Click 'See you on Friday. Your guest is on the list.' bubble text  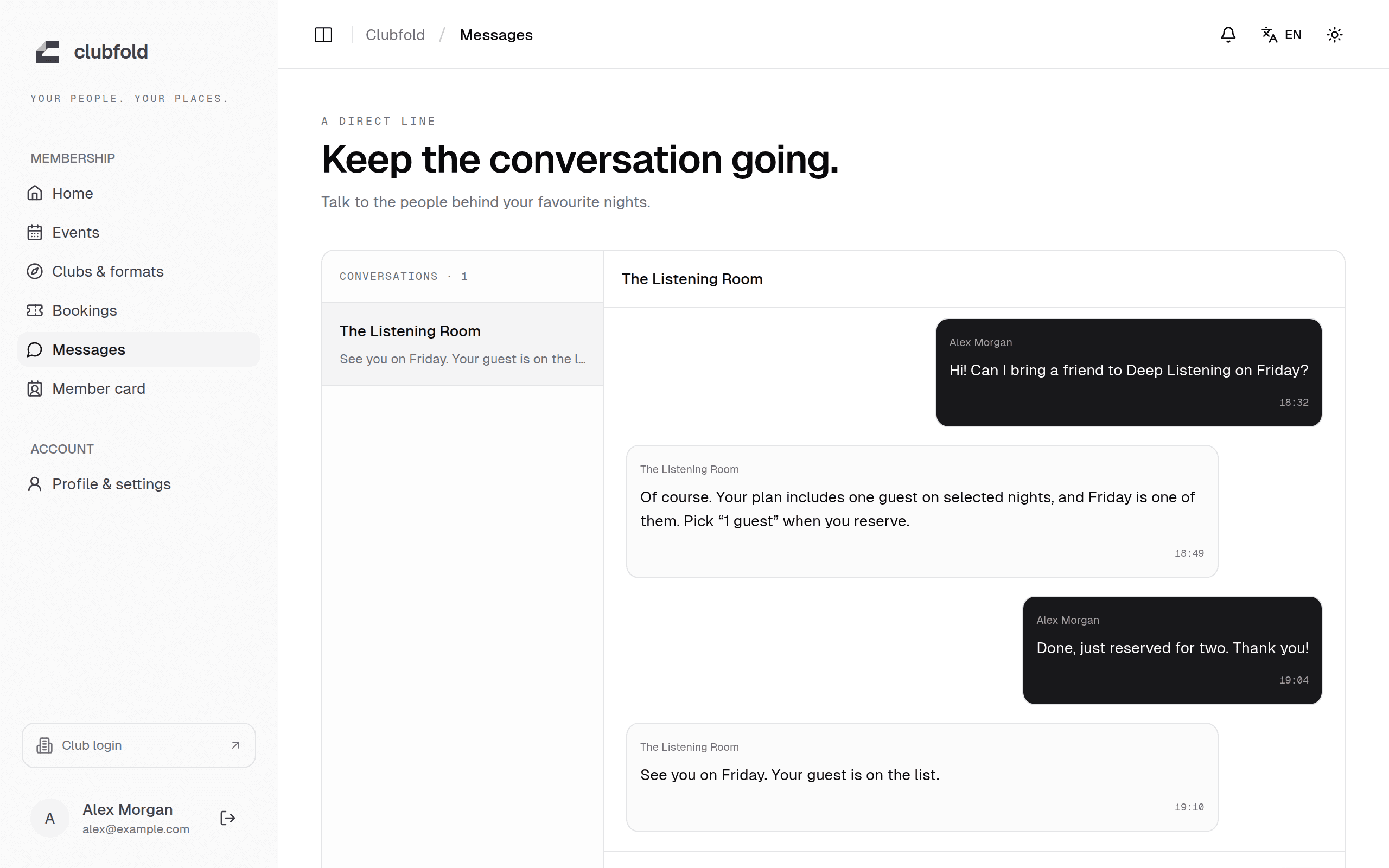pos(790,775)
